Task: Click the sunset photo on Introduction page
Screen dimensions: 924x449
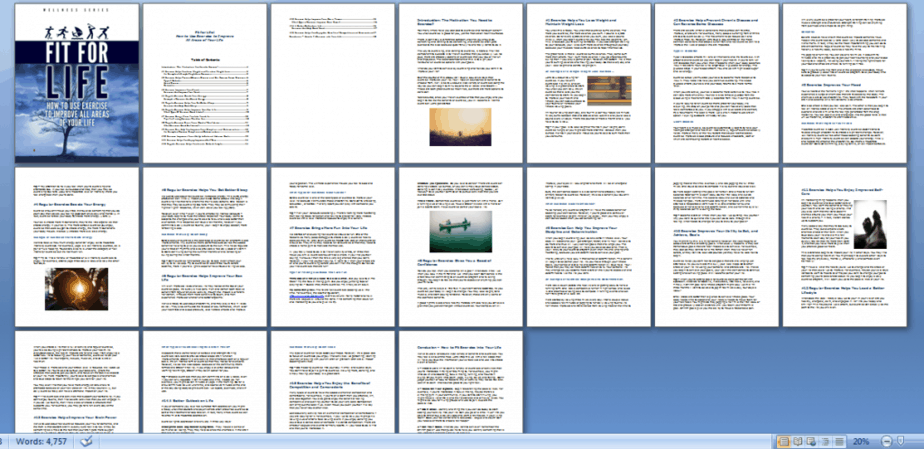Action: (460, 127)
